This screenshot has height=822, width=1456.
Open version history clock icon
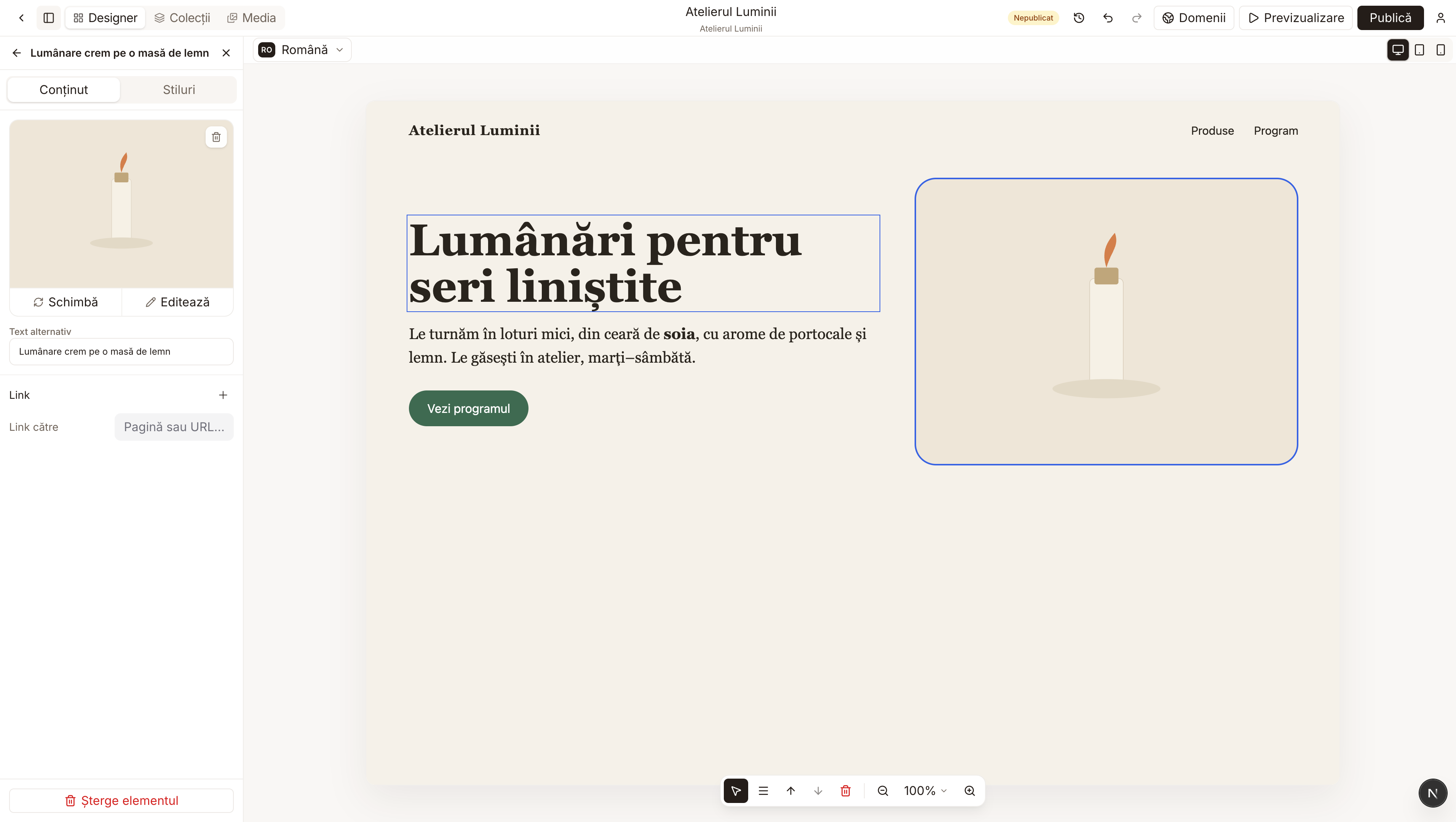1079,18
